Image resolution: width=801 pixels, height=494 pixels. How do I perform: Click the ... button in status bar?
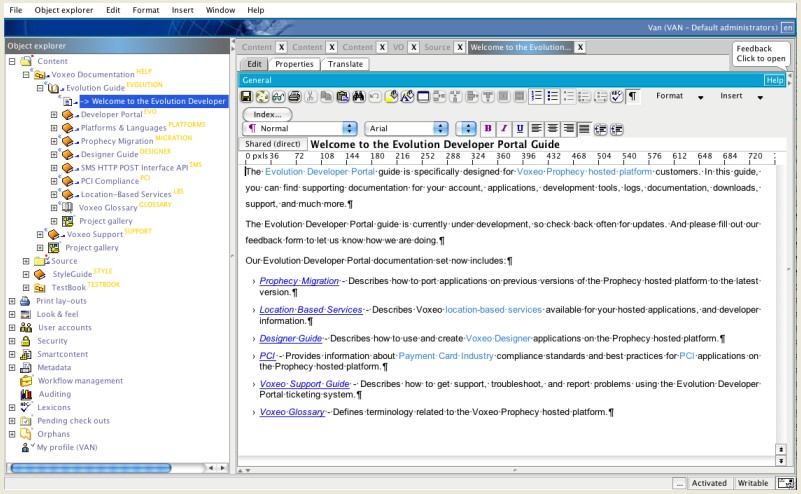(679, 483)
